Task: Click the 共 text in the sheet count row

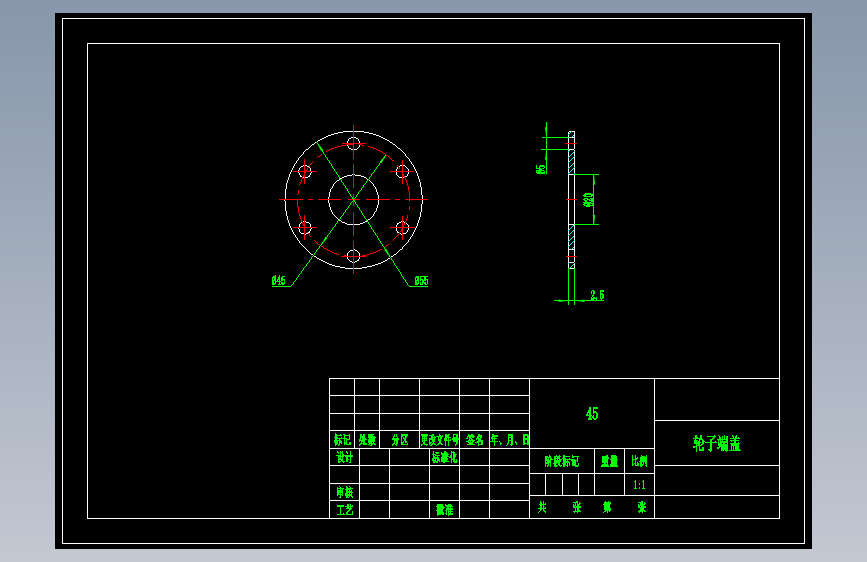Action: click(x=542, y=507)
